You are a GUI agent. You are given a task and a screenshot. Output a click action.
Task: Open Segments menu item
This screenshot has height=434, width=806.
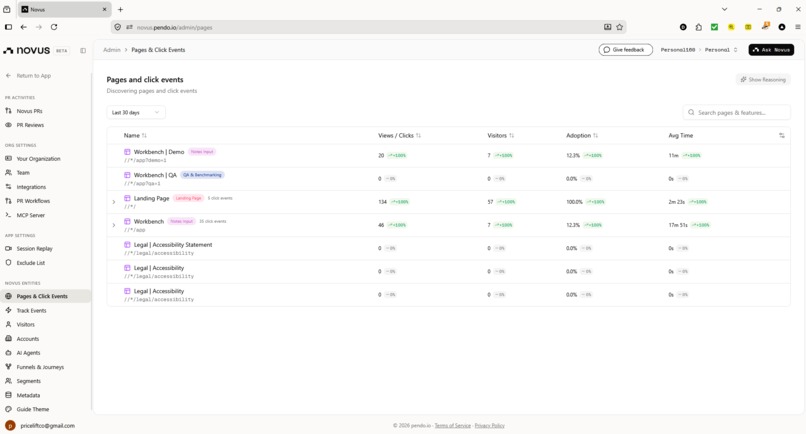[28, 381]
